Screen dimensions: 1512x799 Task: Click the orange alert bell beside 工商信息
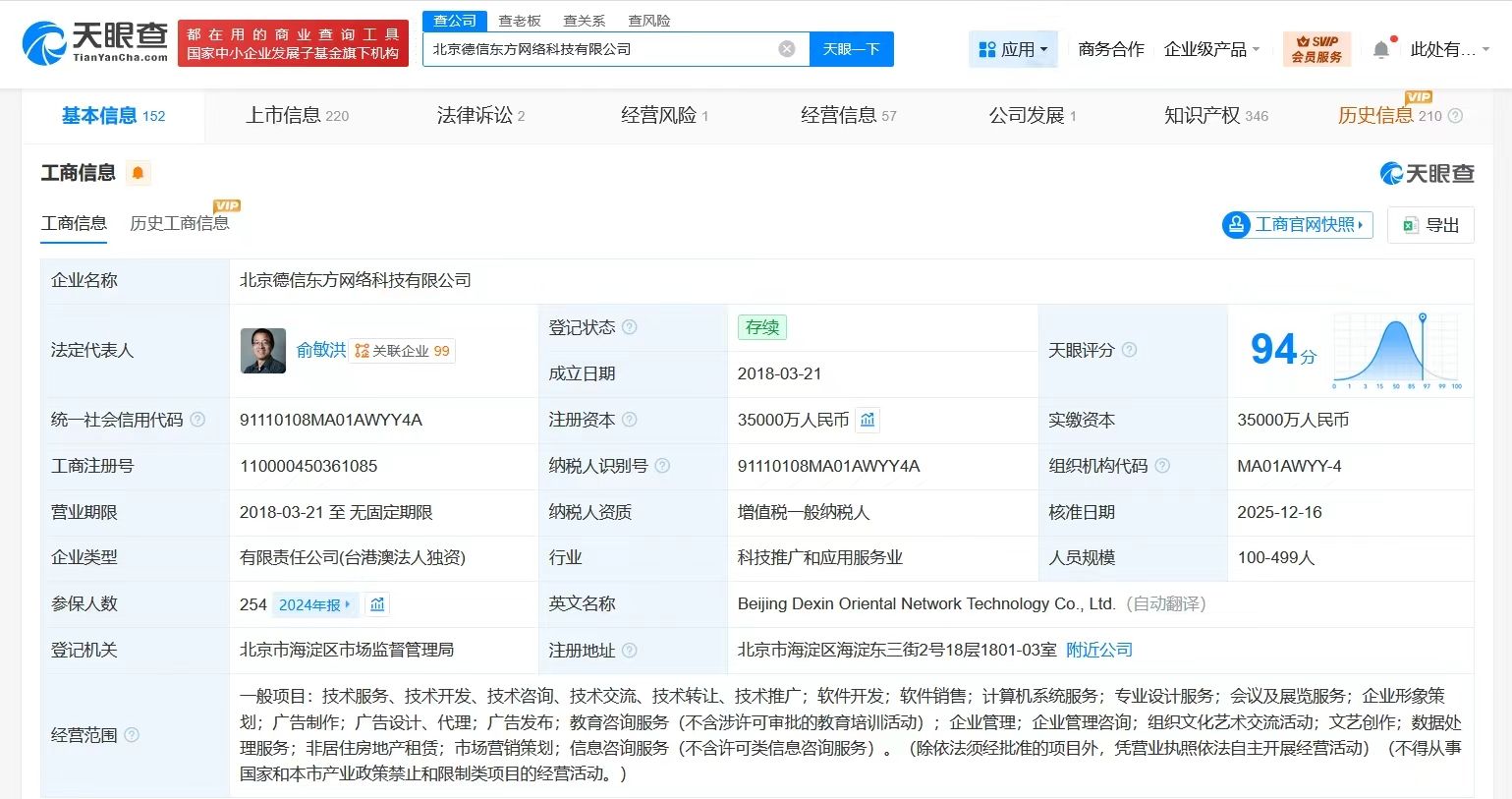tap(138, 173)
